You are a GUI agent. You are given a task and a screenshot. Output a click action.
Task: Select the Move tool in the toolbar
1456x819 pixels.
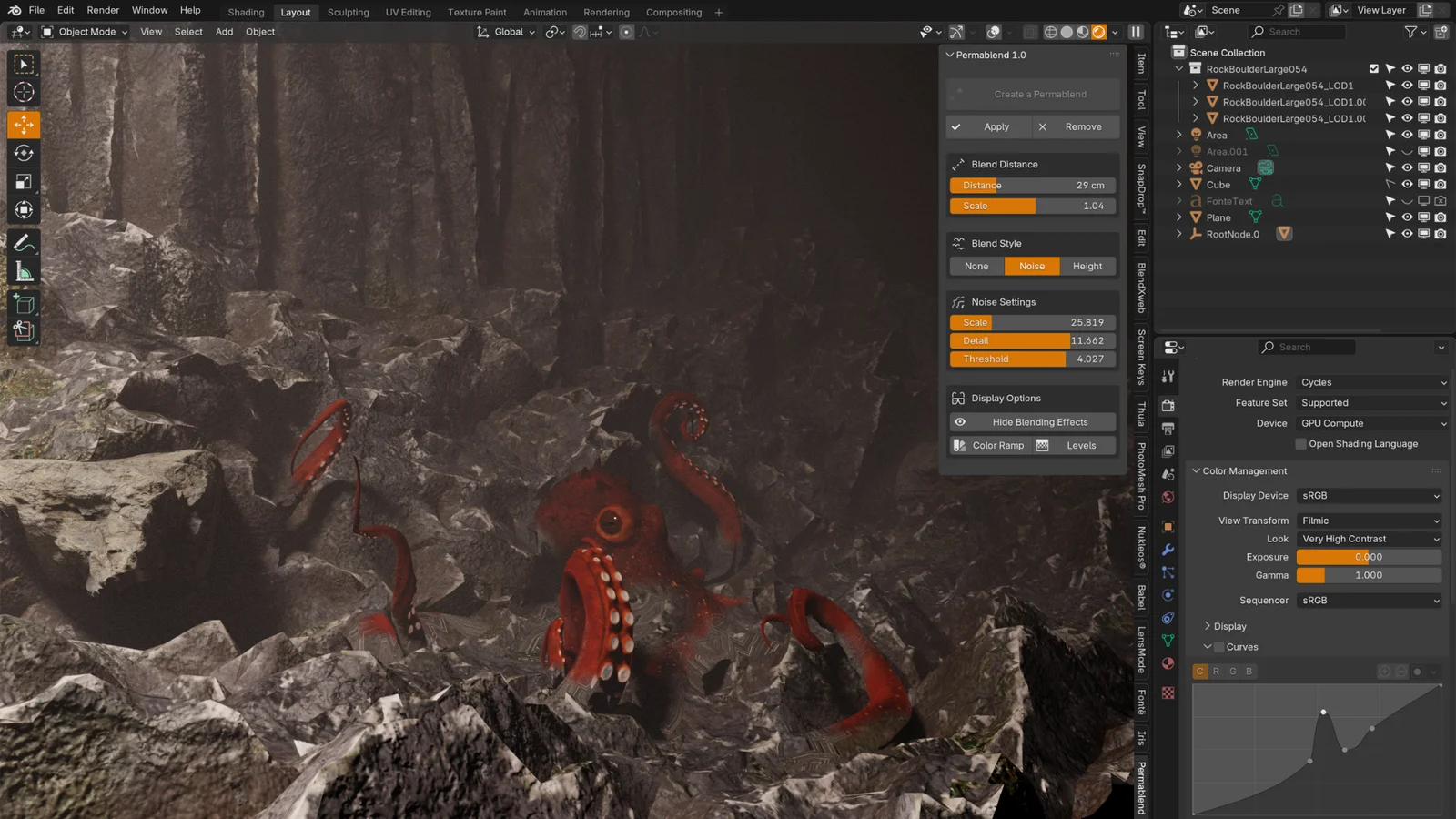(24, 125)
